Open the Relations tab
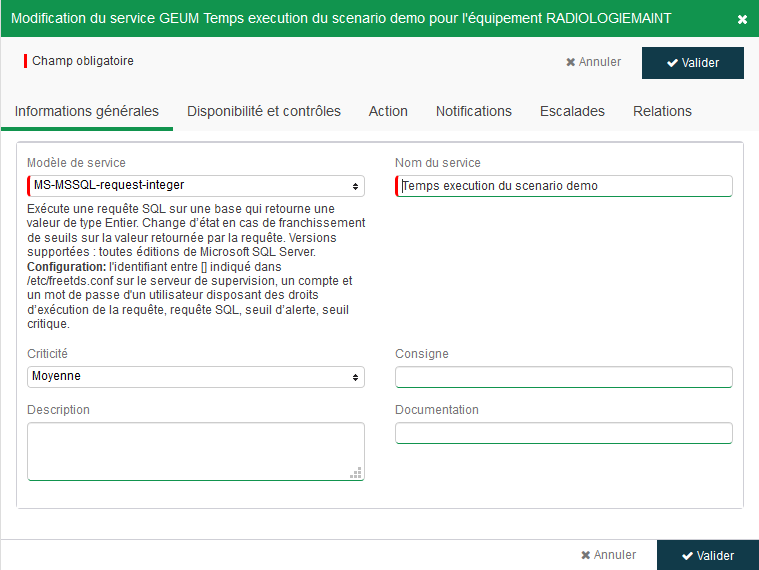 (662, 111)
